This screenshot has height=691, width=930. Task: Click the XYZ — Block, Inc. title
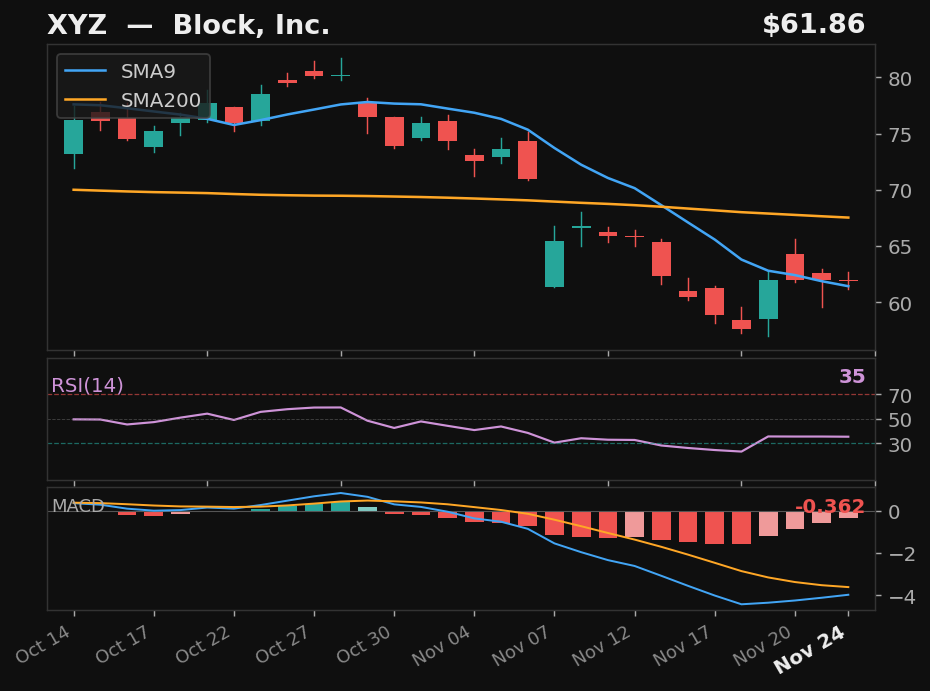pyautogui.click(x=188, y=25)
